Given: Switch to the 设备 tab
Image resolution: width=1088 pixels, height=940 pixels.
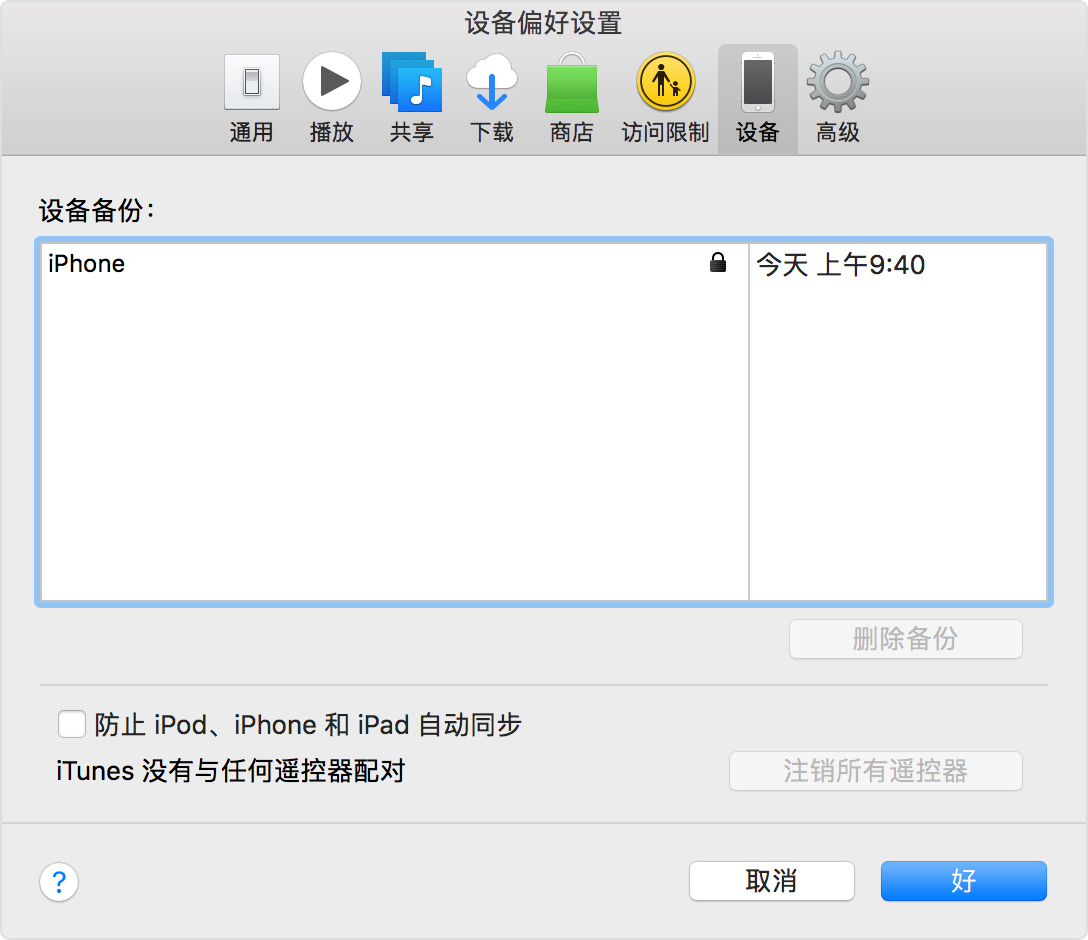Looking at the screenshot, I should coord(757,97).
